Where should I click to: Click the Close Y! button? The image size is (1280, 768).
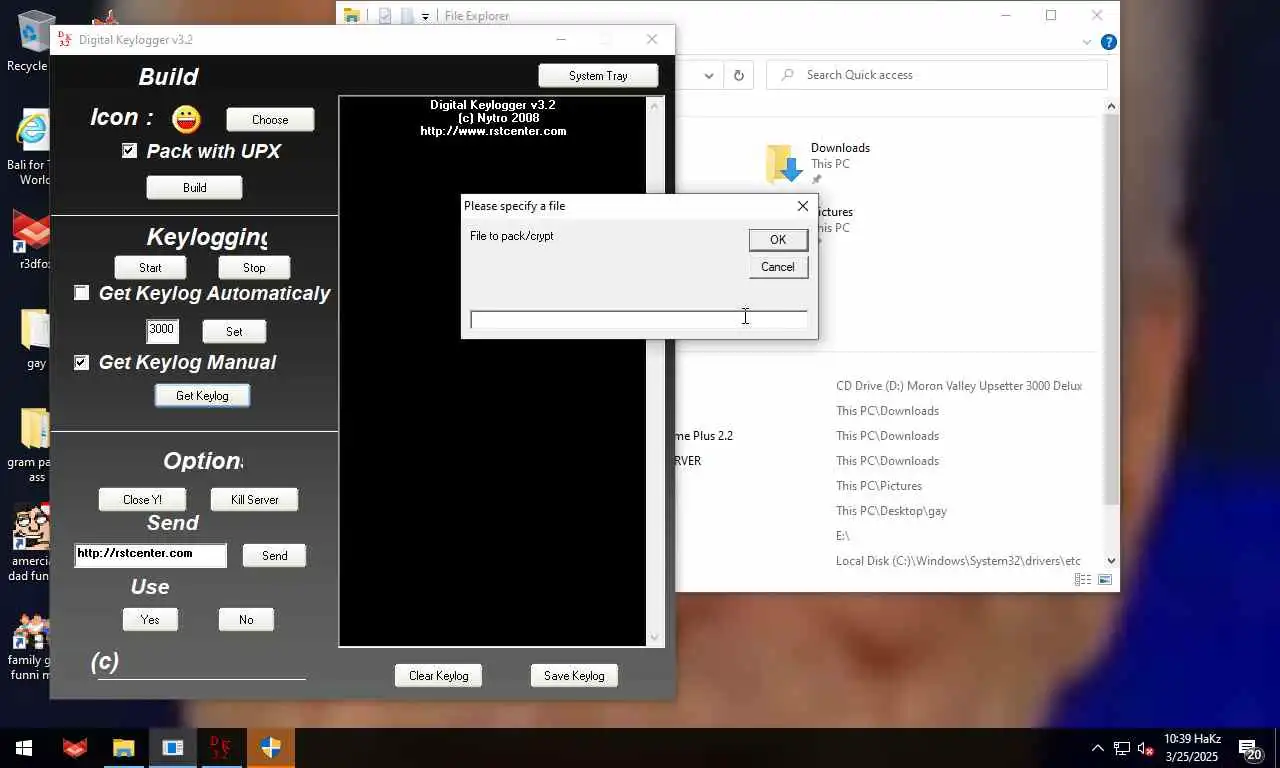(x=142, y=499)
